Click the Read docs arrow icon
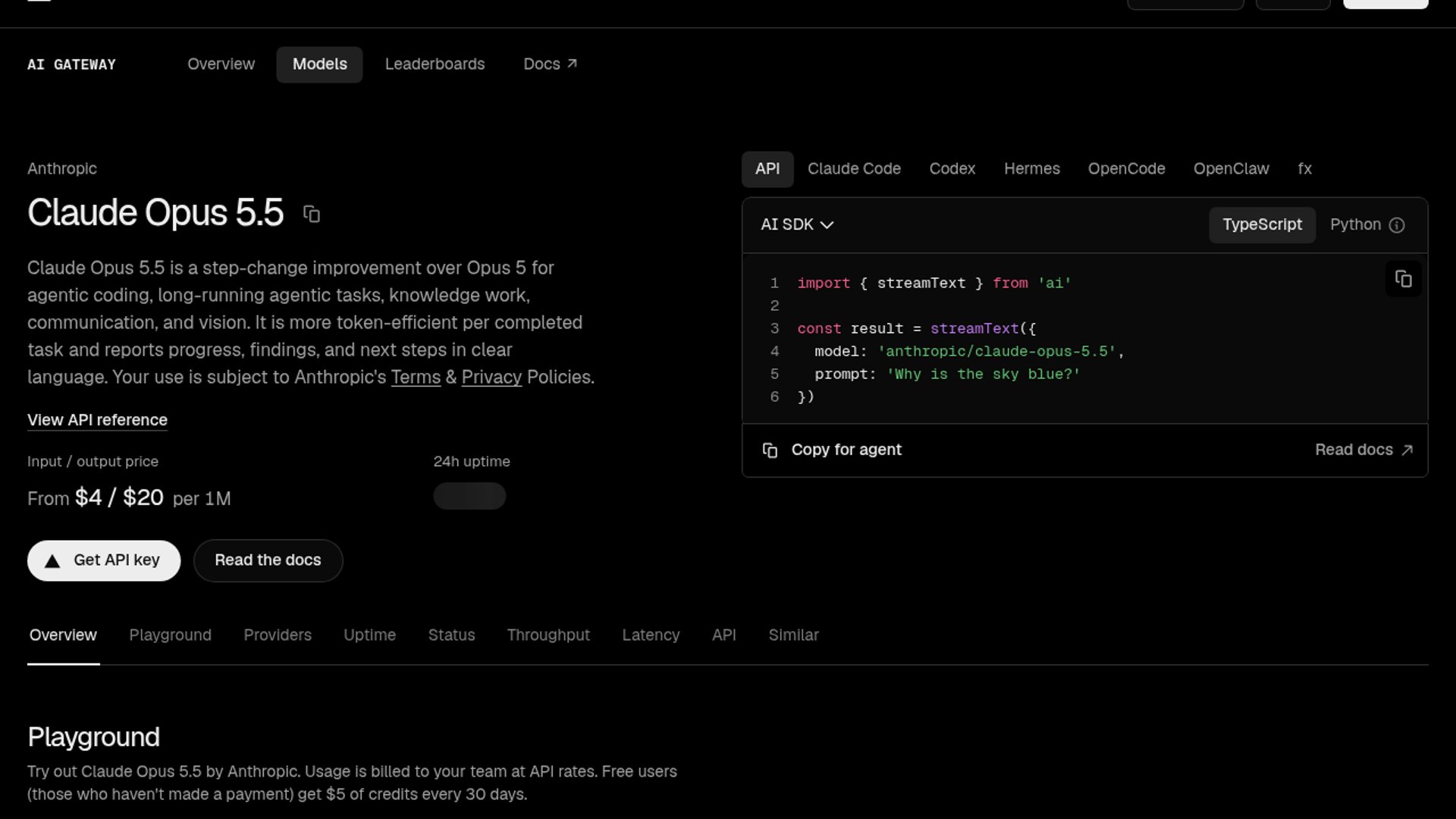This screenshot has height=819, width=1456. 1407,450
